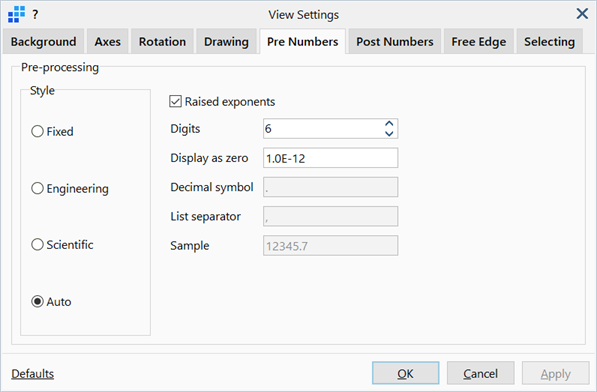Click the OK button
597x392 pixels.
[405, 373]
